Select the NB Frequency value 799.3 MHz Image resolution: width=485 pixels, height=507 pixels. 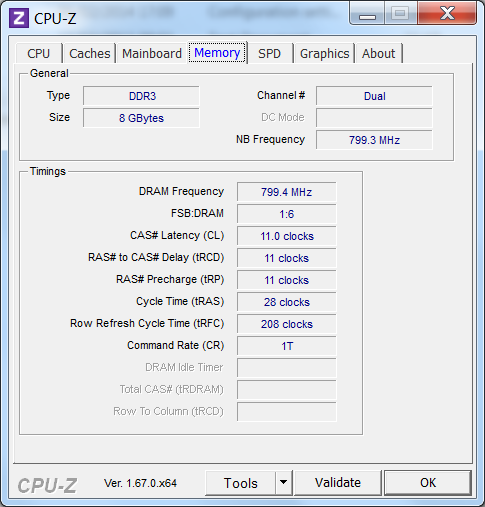(x=374, y=140)
